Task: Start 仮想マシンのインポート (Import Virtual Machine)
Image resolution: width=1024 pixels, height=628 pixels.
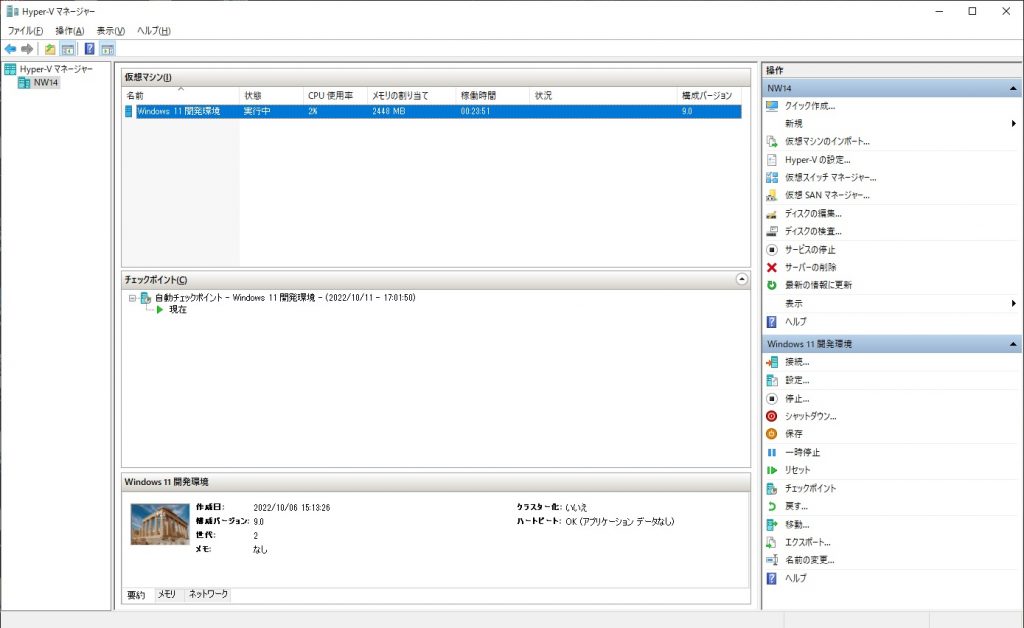Action: [827, 141]
